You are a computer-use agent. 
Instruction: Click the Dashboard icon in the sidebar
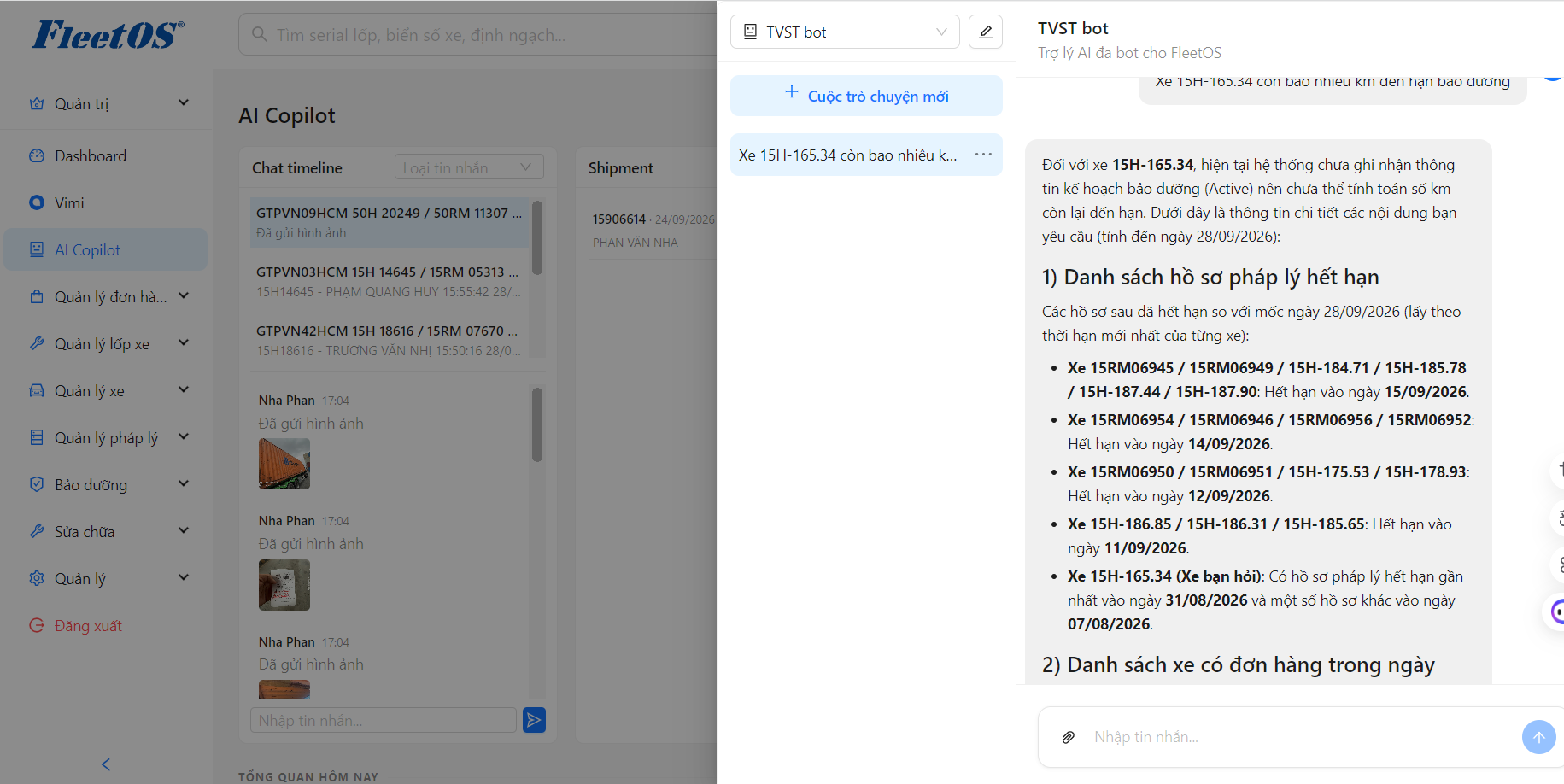(x=37, y=155)
